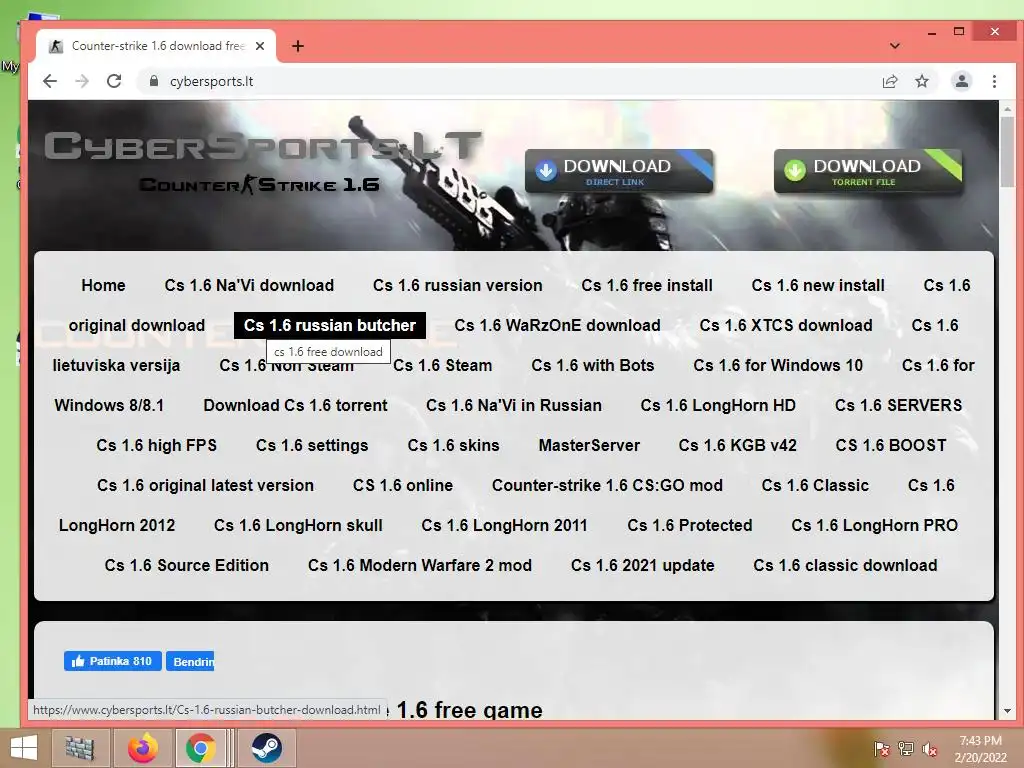Open Cs 1.6 russian version
The width and height of the screenshot is (1024, 768).
click(458, 285)
